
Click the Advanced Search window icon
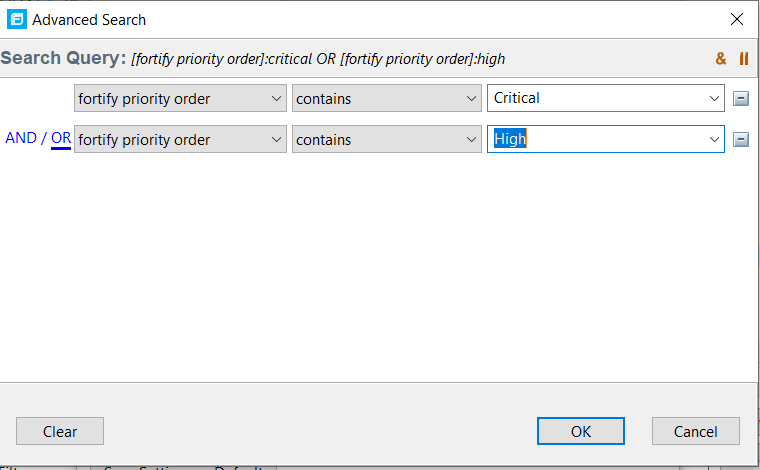(17, 19)
